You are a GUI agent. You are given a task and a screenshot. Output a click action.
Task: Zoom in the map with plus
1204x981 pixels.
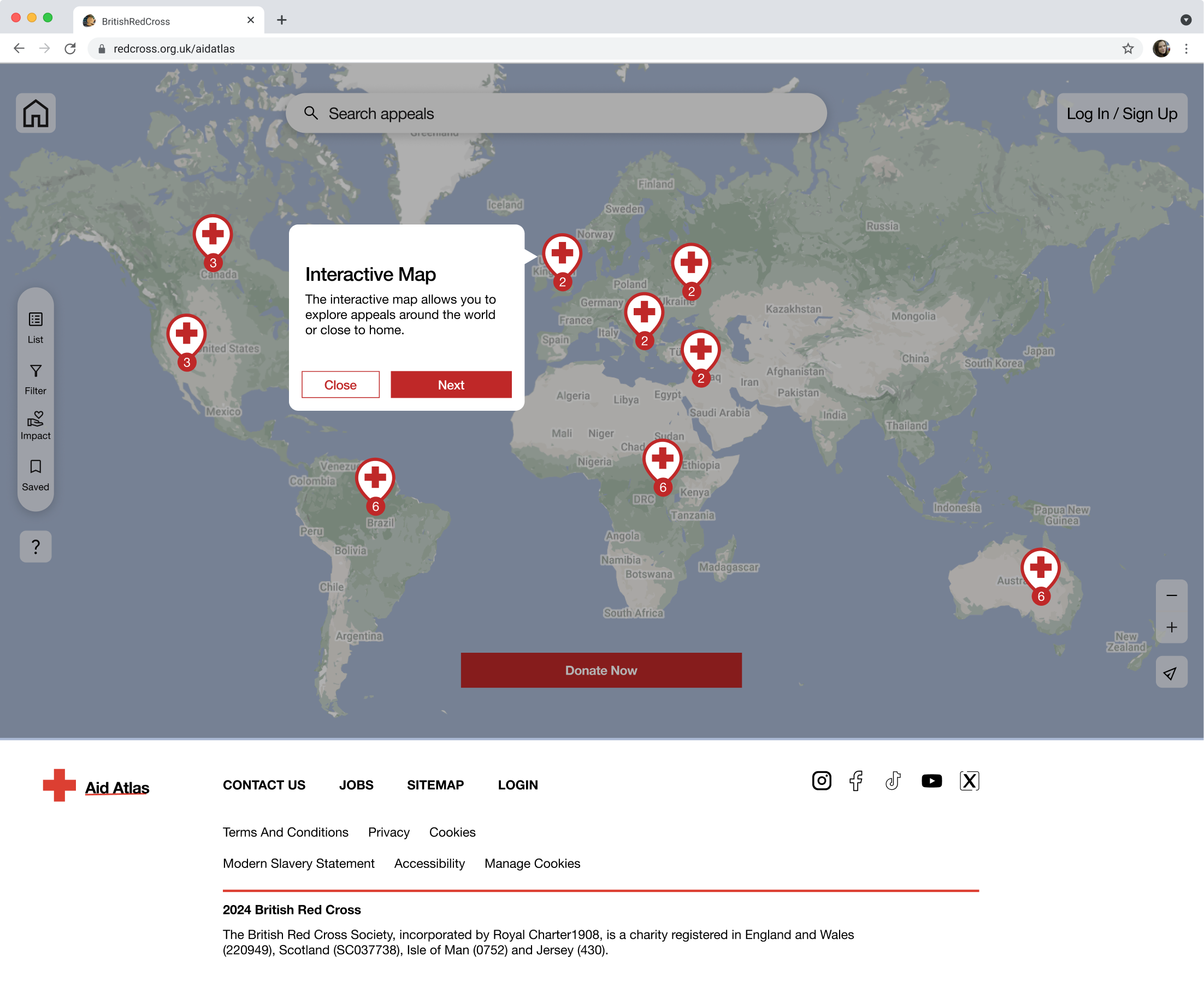[1171, 627]
